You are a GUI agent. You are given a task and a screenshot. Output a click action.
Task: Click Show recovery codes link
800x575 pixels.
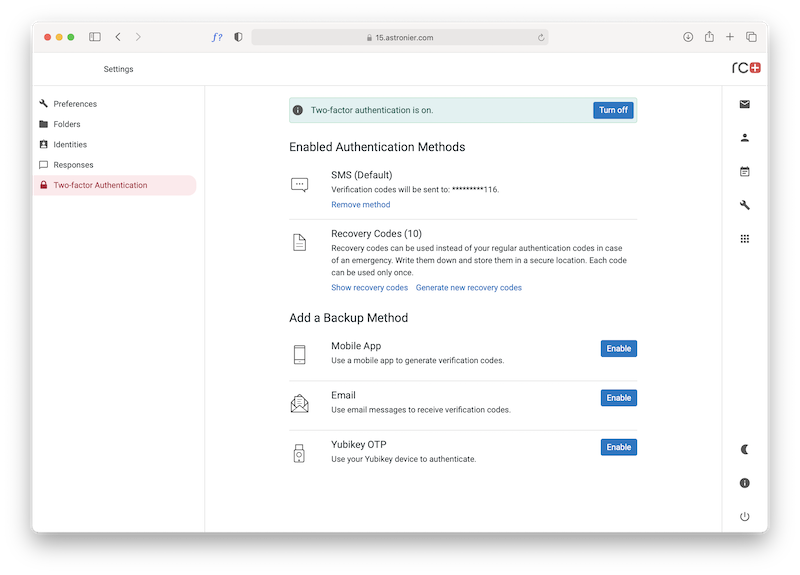[x=369, y=288]
